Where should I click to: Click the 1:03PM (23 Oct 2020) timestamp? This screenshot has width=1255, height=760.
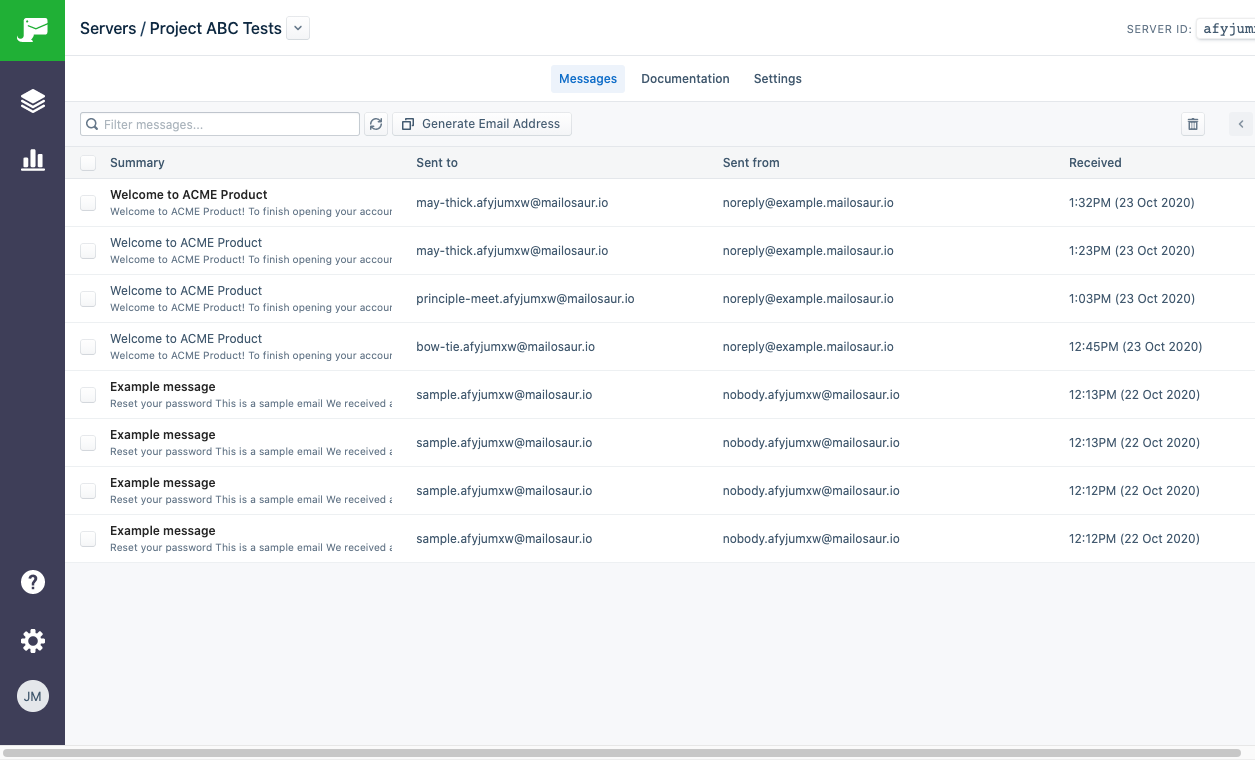pos(1132,299)
